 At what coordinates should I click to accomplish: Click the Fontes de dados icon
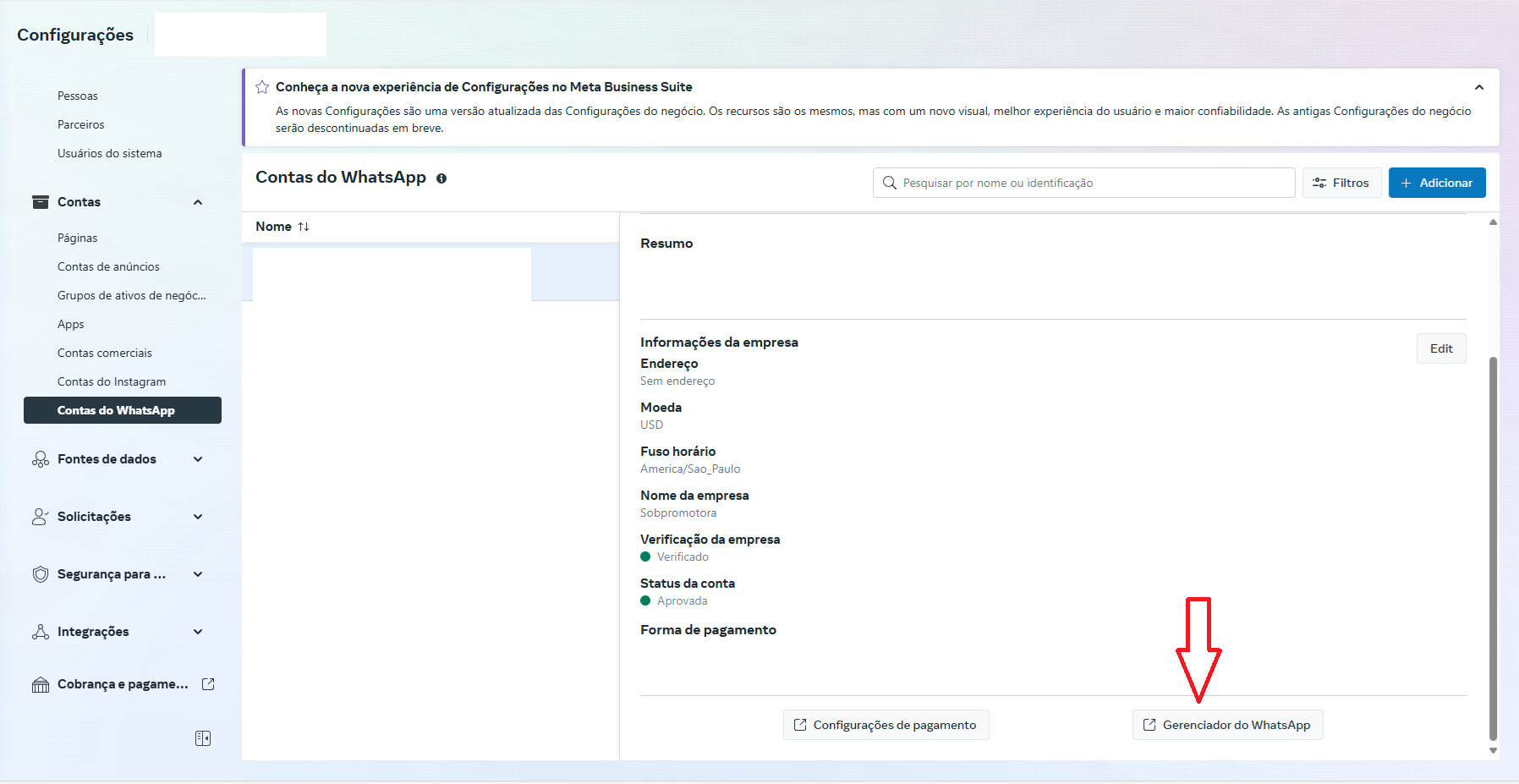pos(41,459)
